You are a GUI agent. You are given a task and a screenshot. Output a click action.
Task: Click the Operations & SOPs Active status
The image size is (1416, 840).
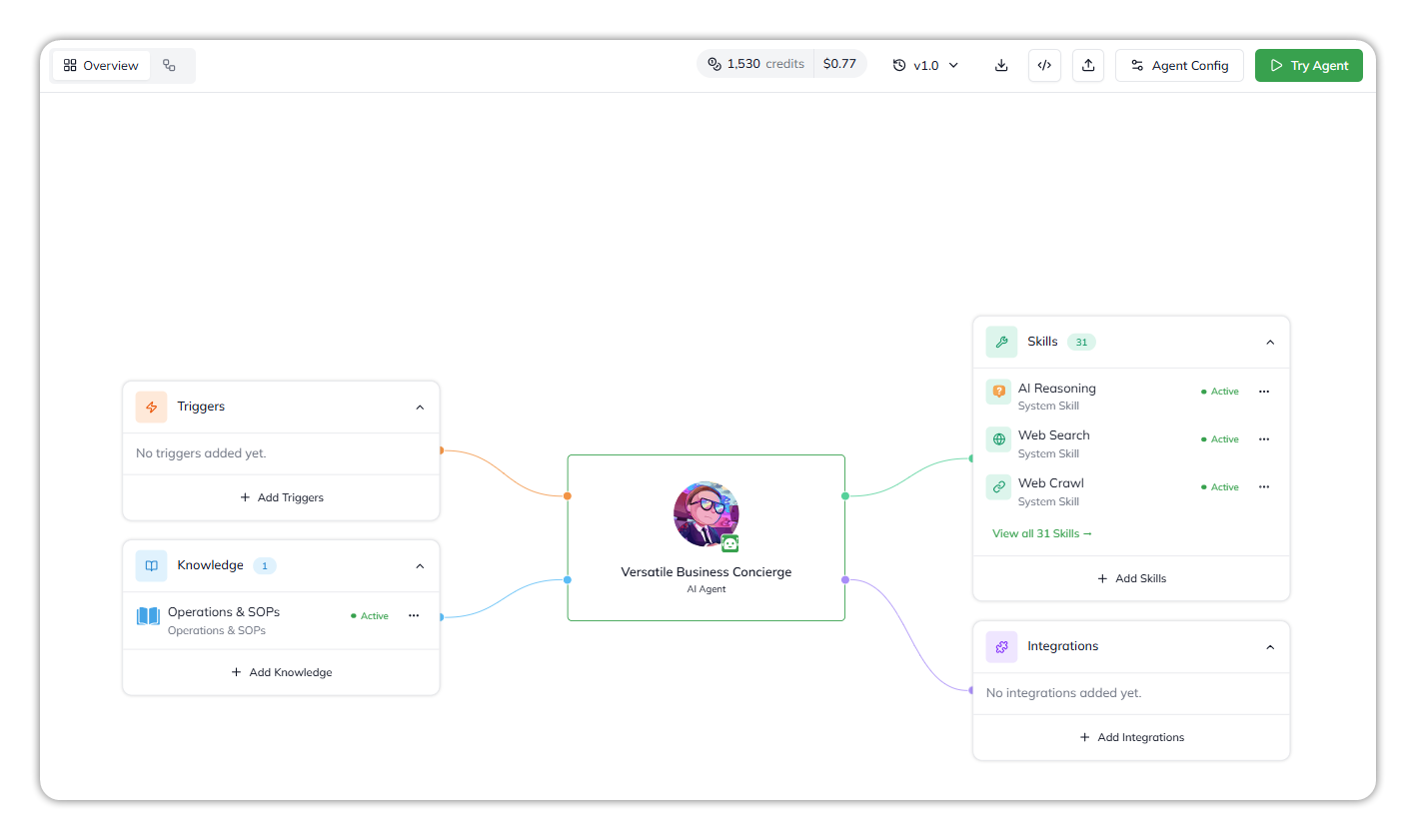coord(370,616)
